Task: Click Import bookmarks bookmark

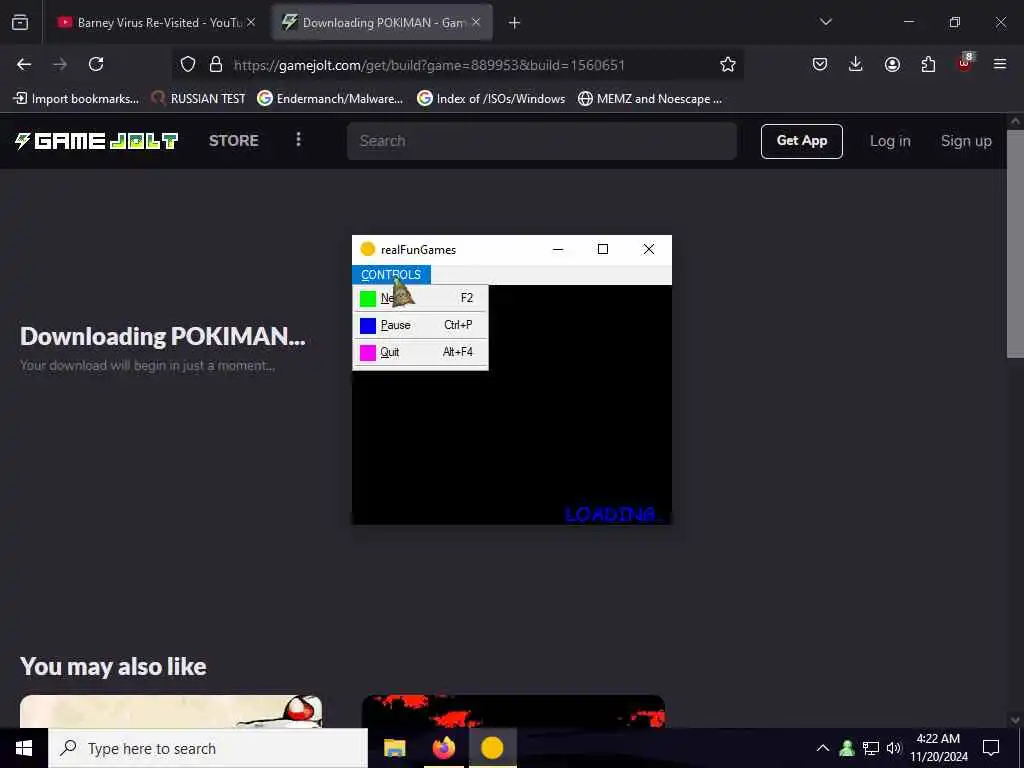Action: 76,99
